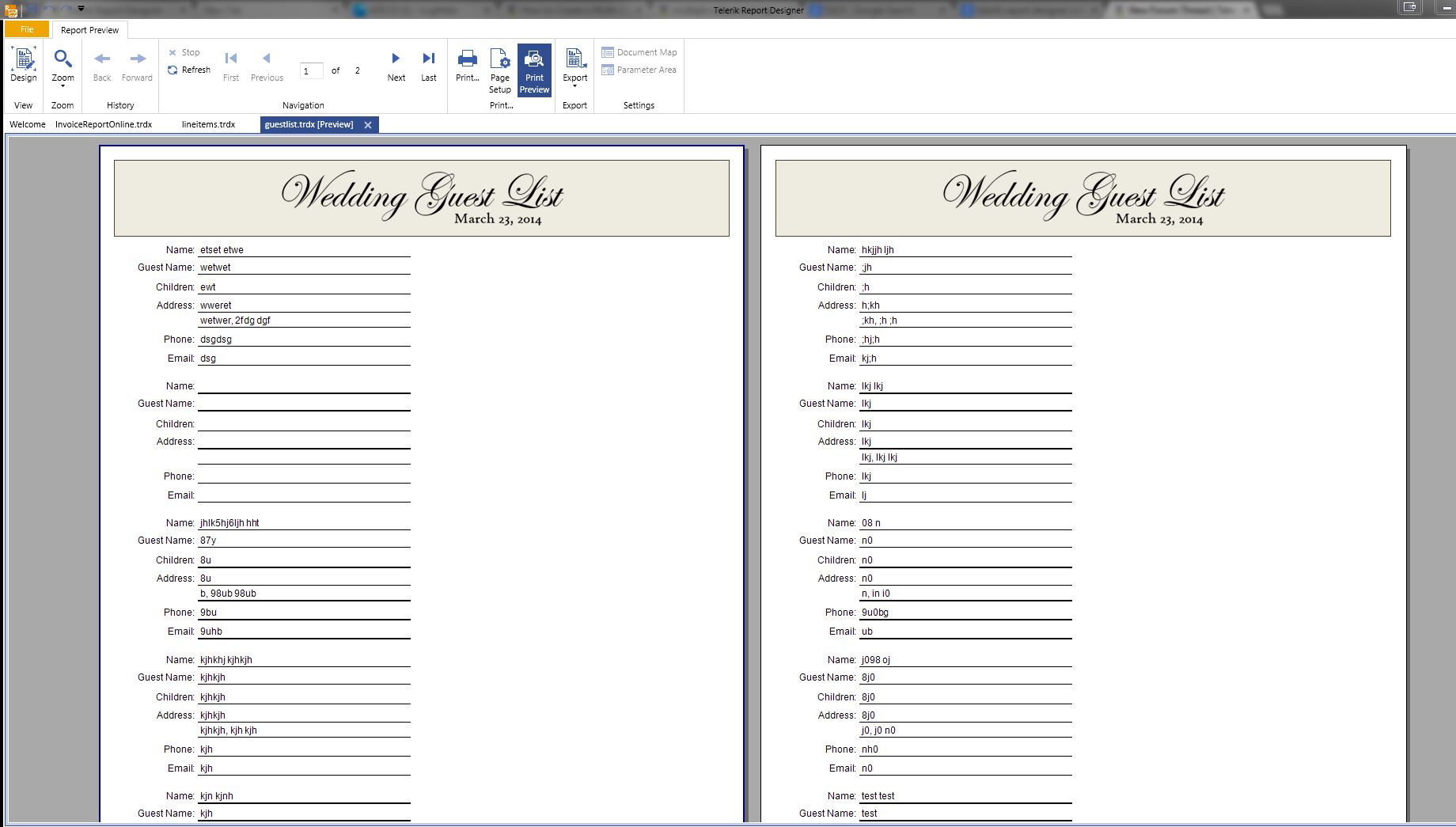The image size is (1456, 827).
Task: Click the email value 'kj;h'
Action: (x=869, y=358)
